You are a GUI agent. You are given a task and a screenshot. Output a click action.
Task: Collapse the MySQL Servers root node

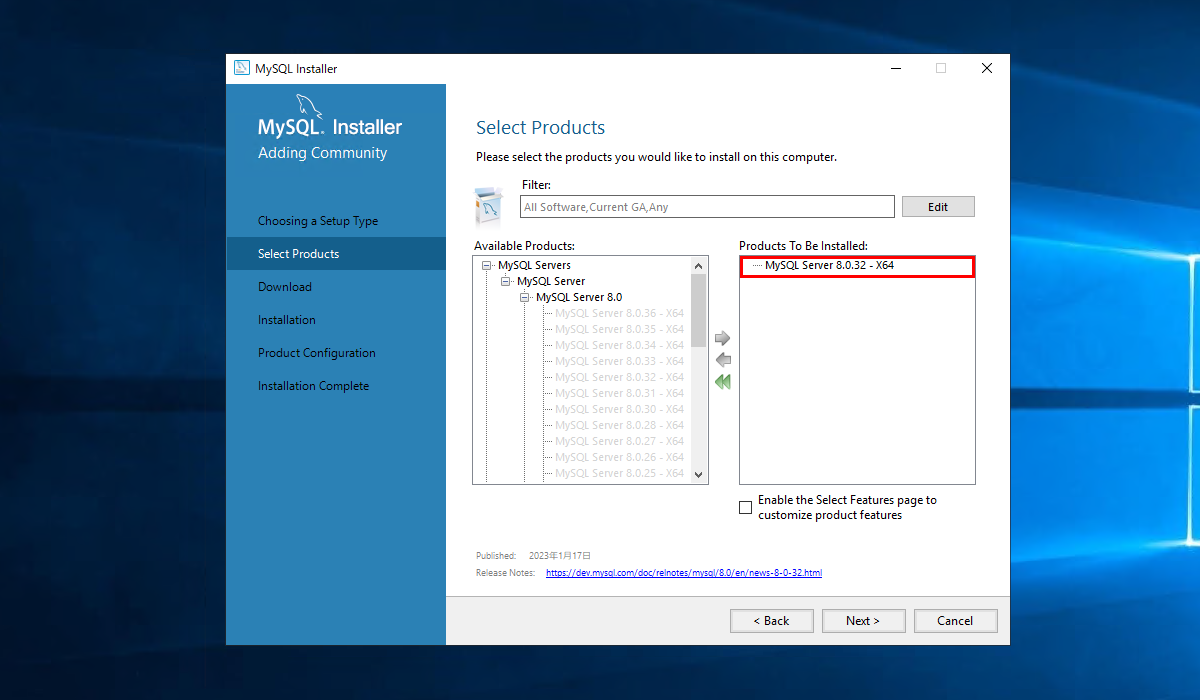pos(487,266)
